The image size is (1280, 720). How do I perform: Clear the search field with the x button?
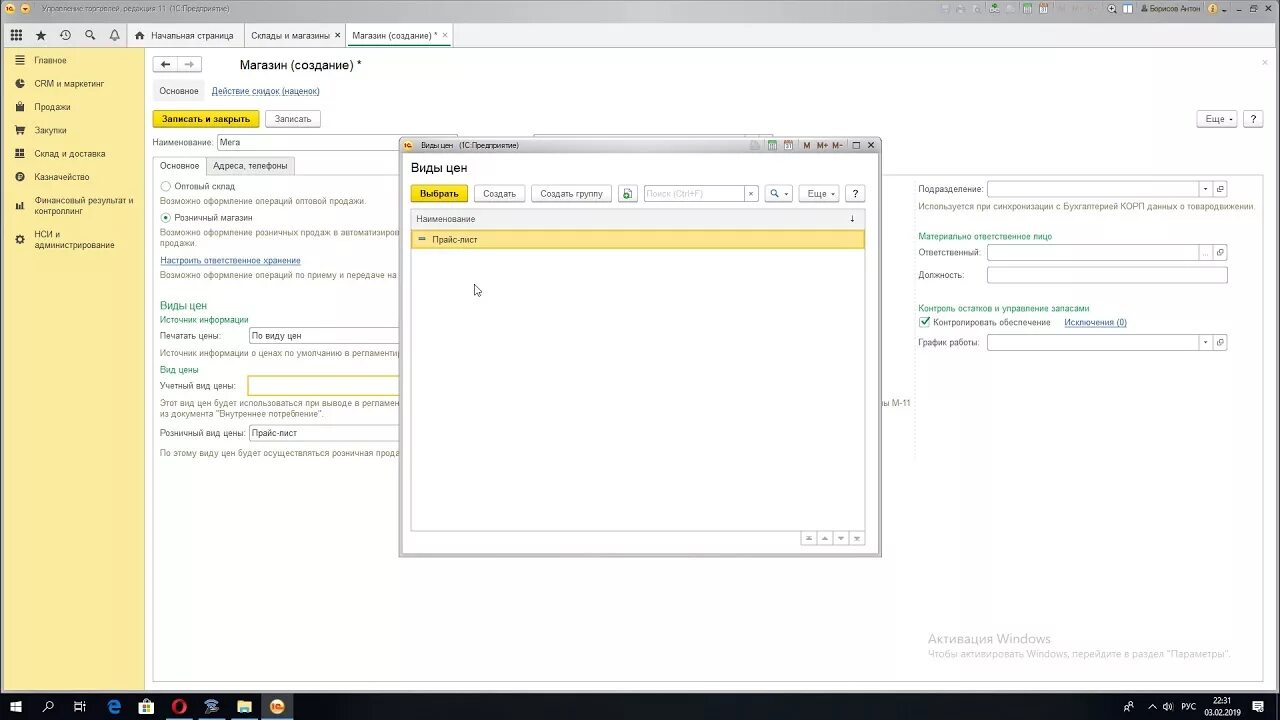click(751, 194)
